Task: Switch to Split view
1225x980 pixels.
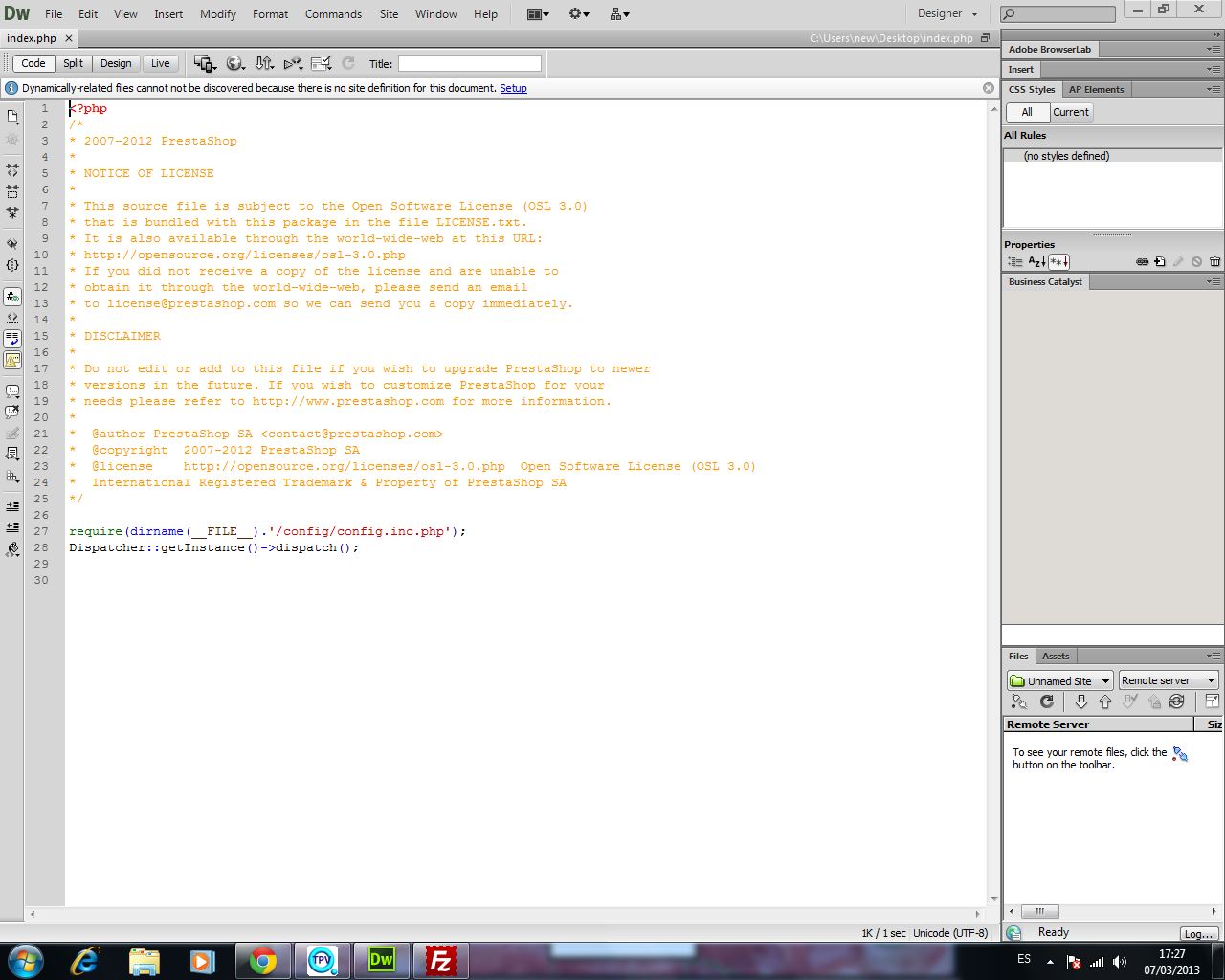Action: [x=74, y=63]
